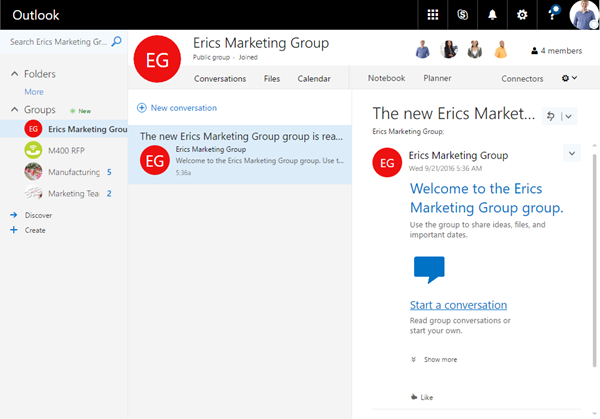The height and width of the screenshot is (419, 600).
Task: Click the Outlook title in header
Action: pyautogui.click(x=36, y=15)
